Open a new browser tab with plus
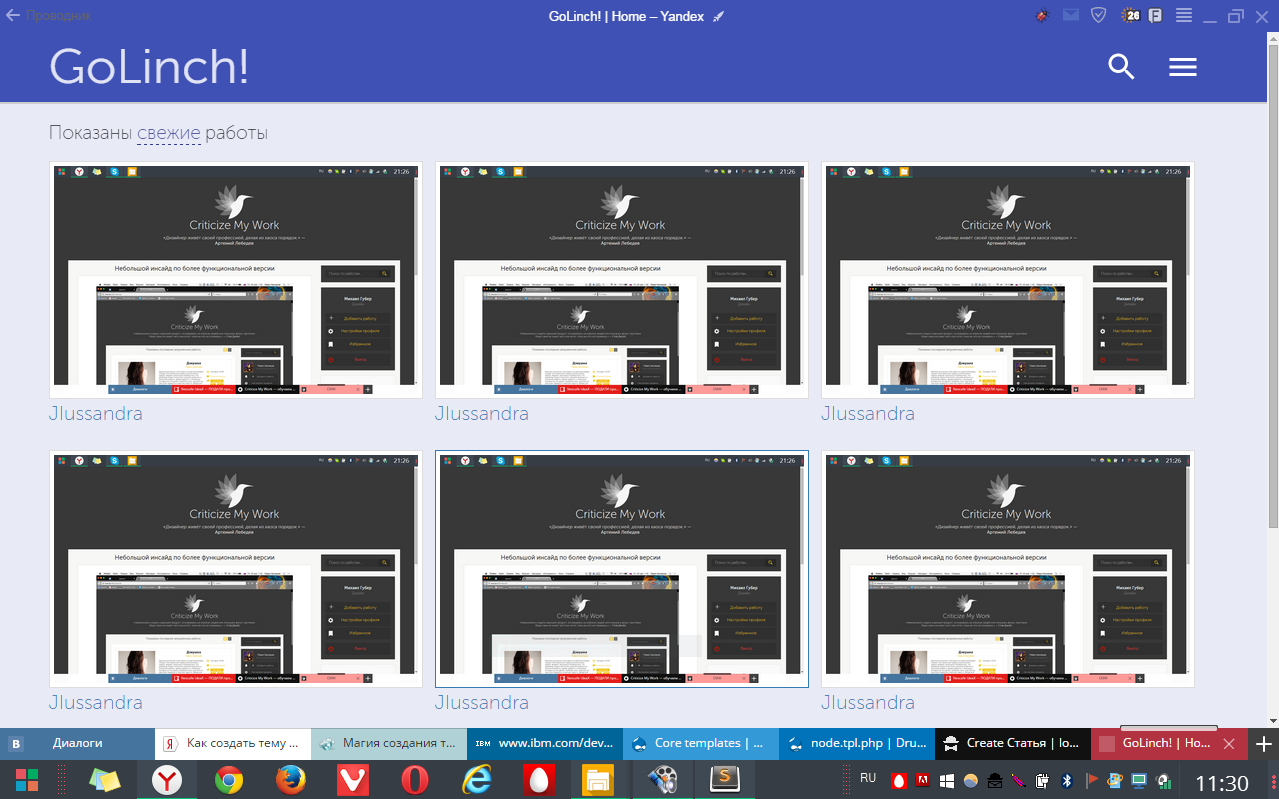 (1264, 743)
